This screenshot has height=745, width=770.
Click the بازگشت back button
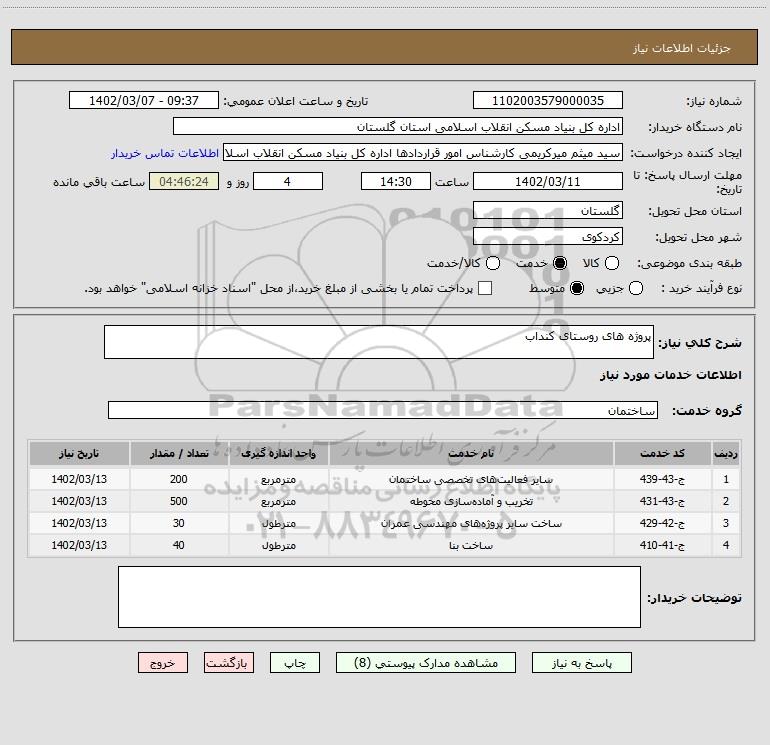coord(229,663)
